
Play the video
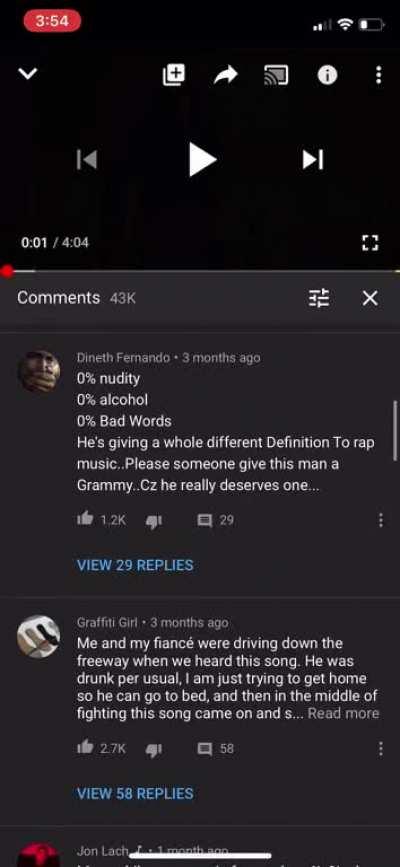[202, 159]
